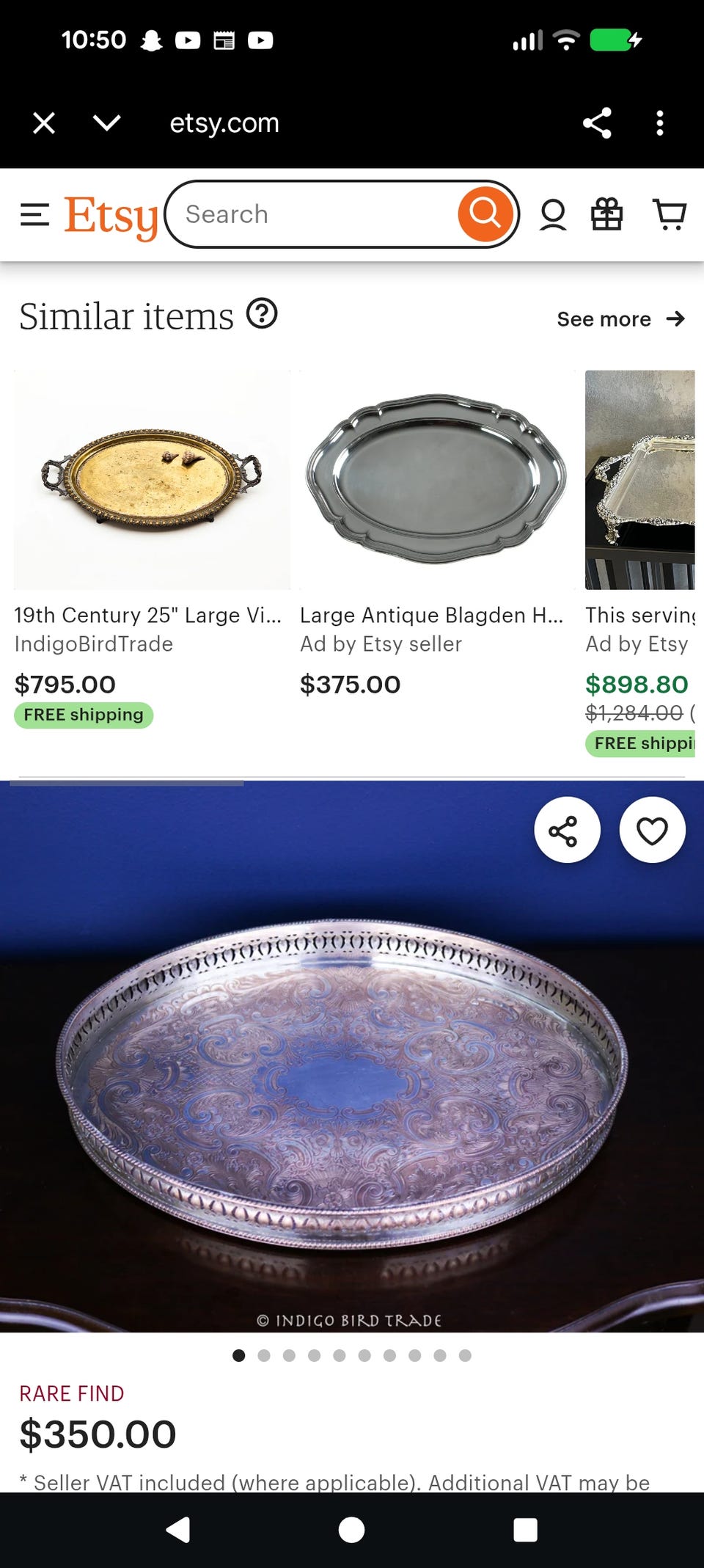Open the Etsy hamburger menu

[34, 215]
